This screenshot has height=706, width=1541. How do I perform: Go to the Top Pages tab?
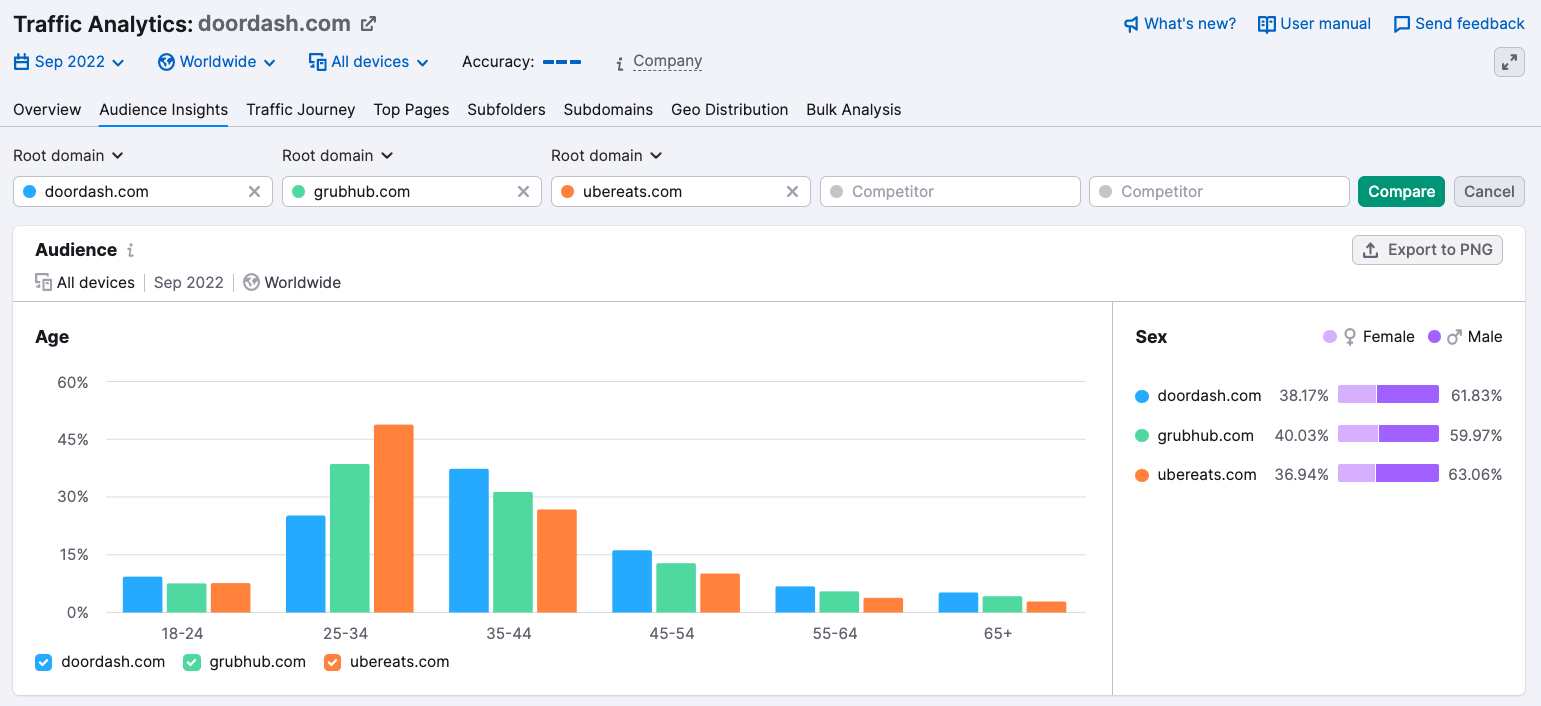point(411,110)
